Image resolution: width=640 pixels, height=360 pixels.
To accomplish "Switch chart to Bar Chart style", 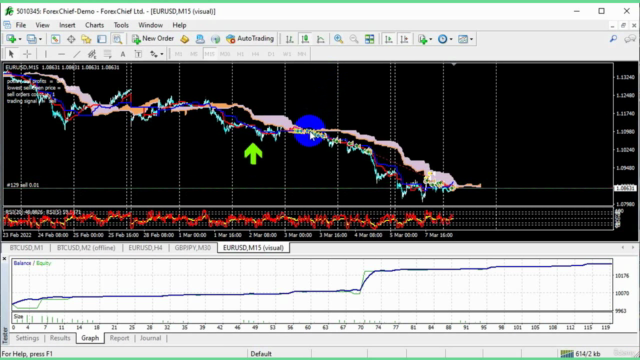I will [289, 39].
